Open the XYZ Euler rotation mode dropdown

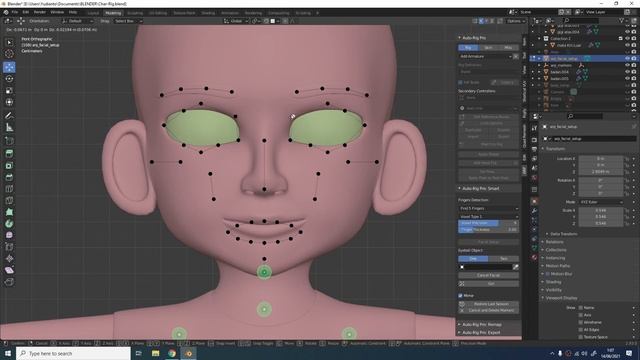tap(602, 202)
